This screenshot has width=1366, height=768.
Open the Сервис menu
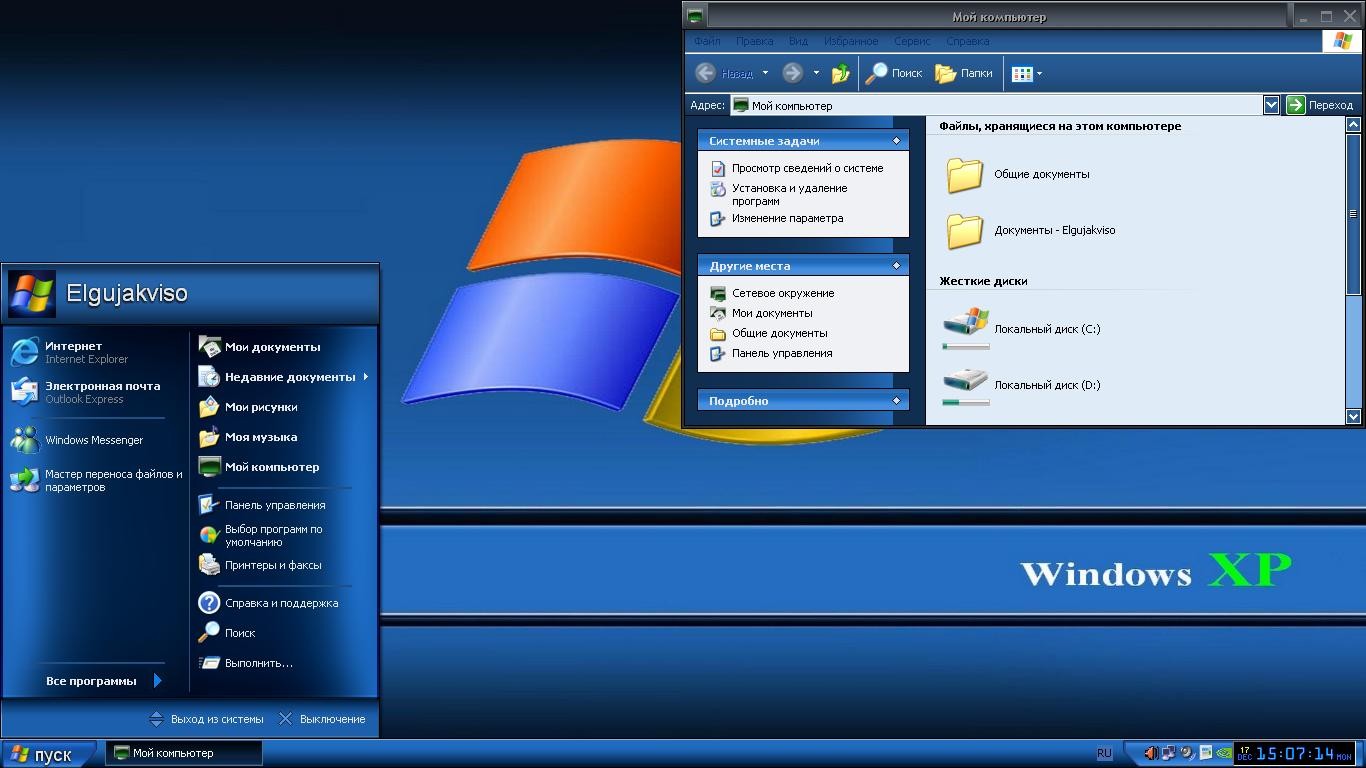pos(912,41)
